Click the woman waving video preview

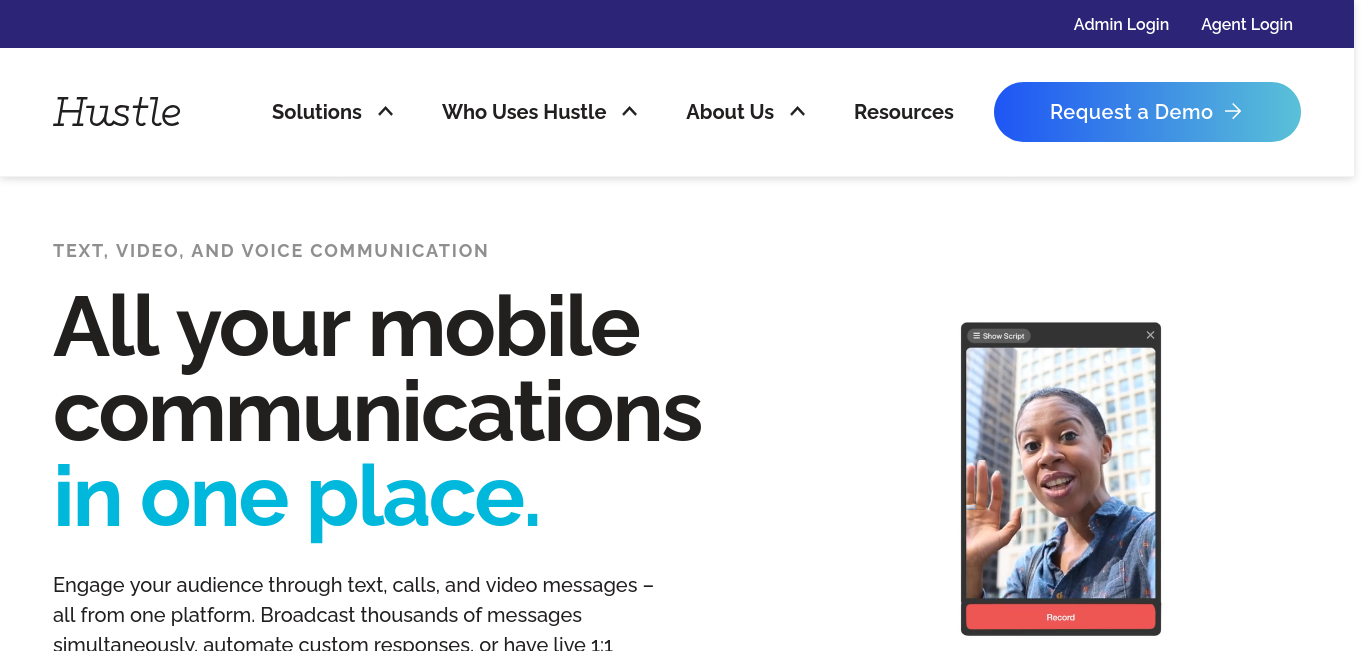pos(1061,473)
